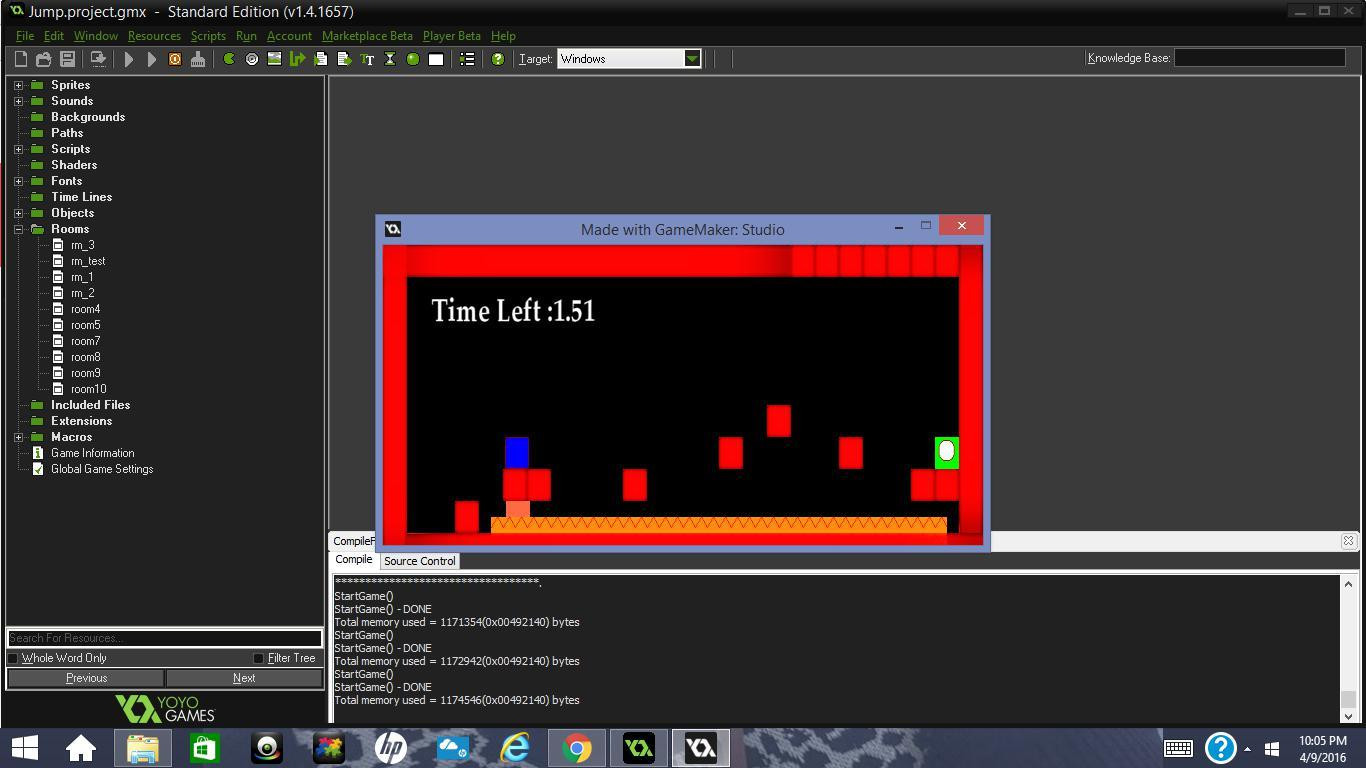Create a new timeline with hourglass icon
This screenshot has height=768, width=1366.
point(390,59)
